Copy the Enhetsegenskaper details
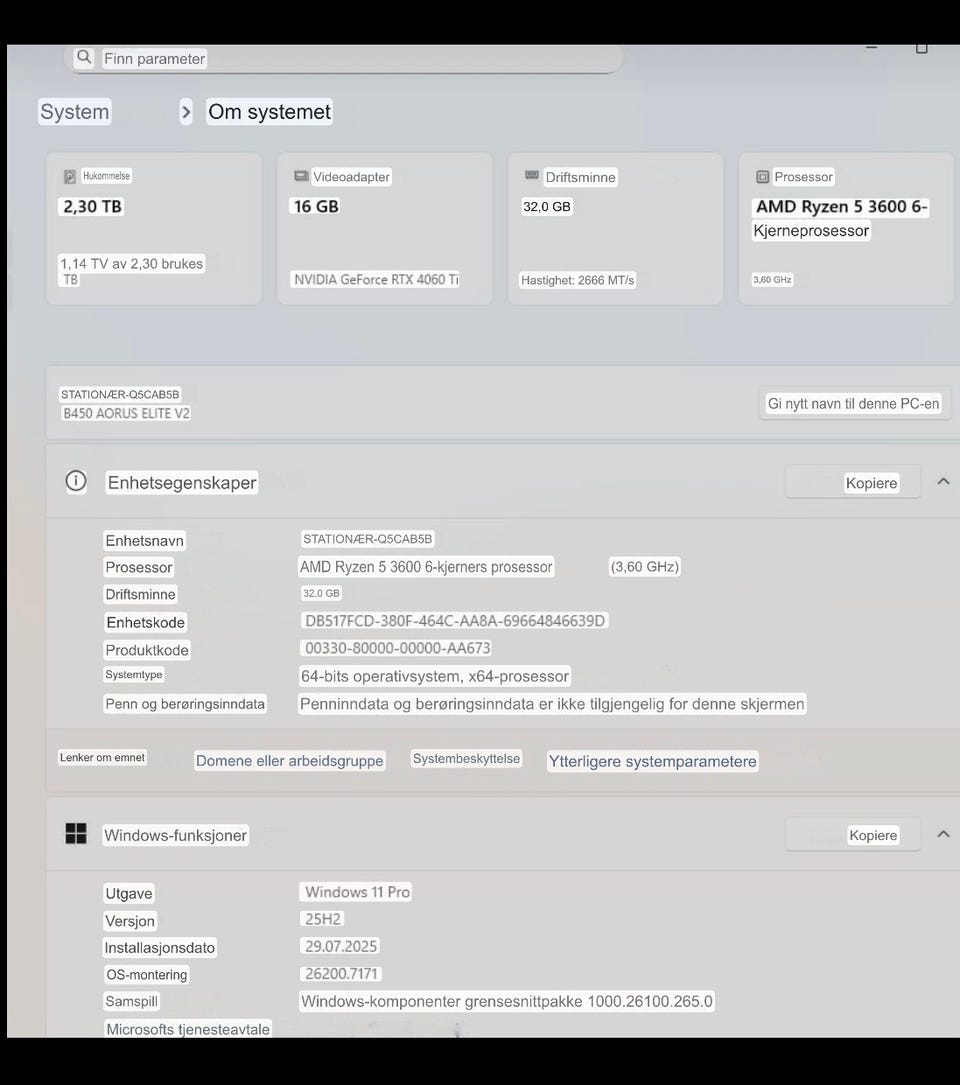The image size is (960, 1085). click(853, 482)
